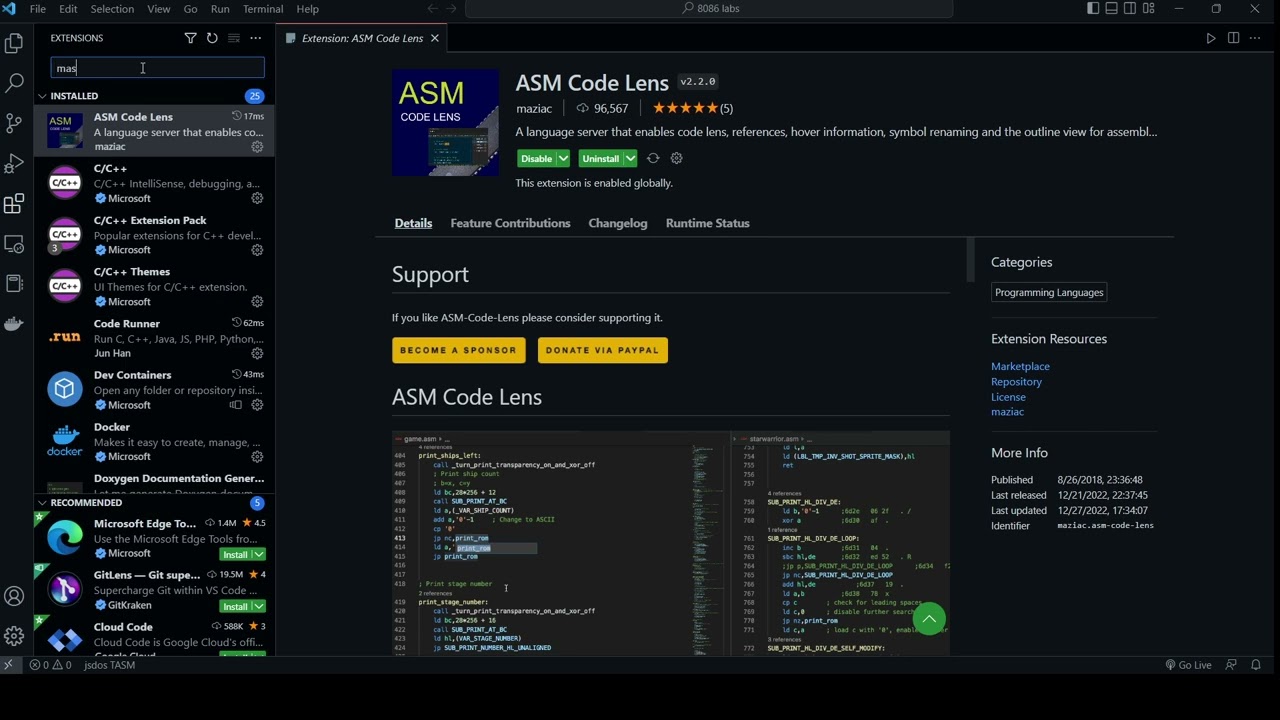The width and height of the screenshot is (1280, 720).
Task: Open manage gear for C/C++ Extension Pack
Action: pyautogui.click(x=257, y=250)
